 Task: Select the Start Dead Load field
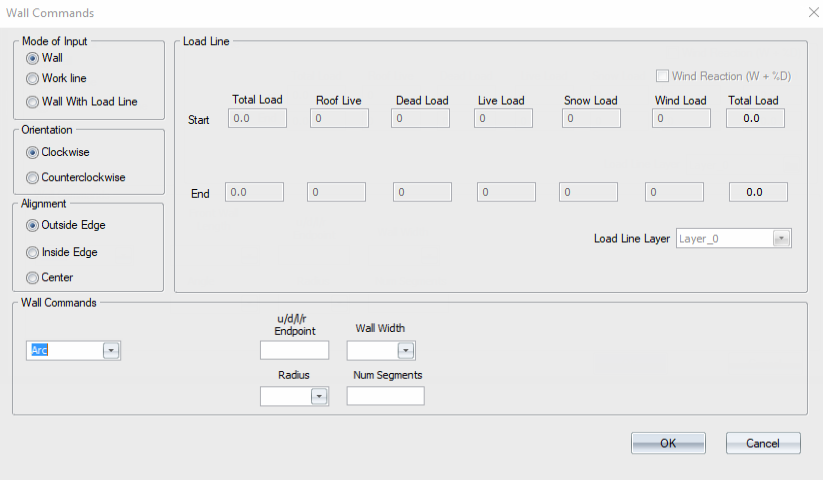(420, 118)
